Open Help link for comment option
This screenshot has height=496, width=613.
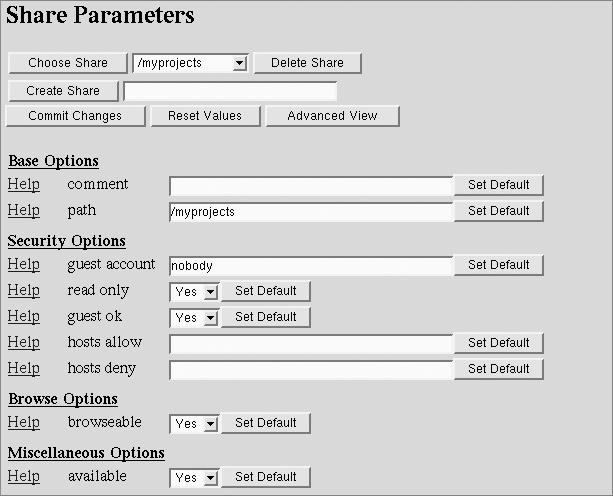(x=24, y=185)
